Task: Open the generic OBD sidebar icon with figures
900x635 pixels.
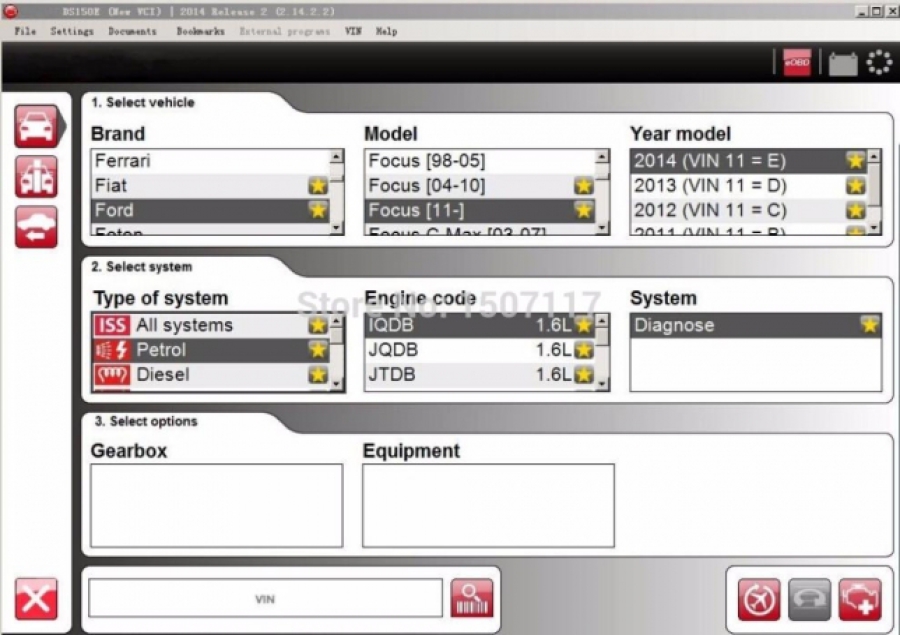Action: click(37, 177)
